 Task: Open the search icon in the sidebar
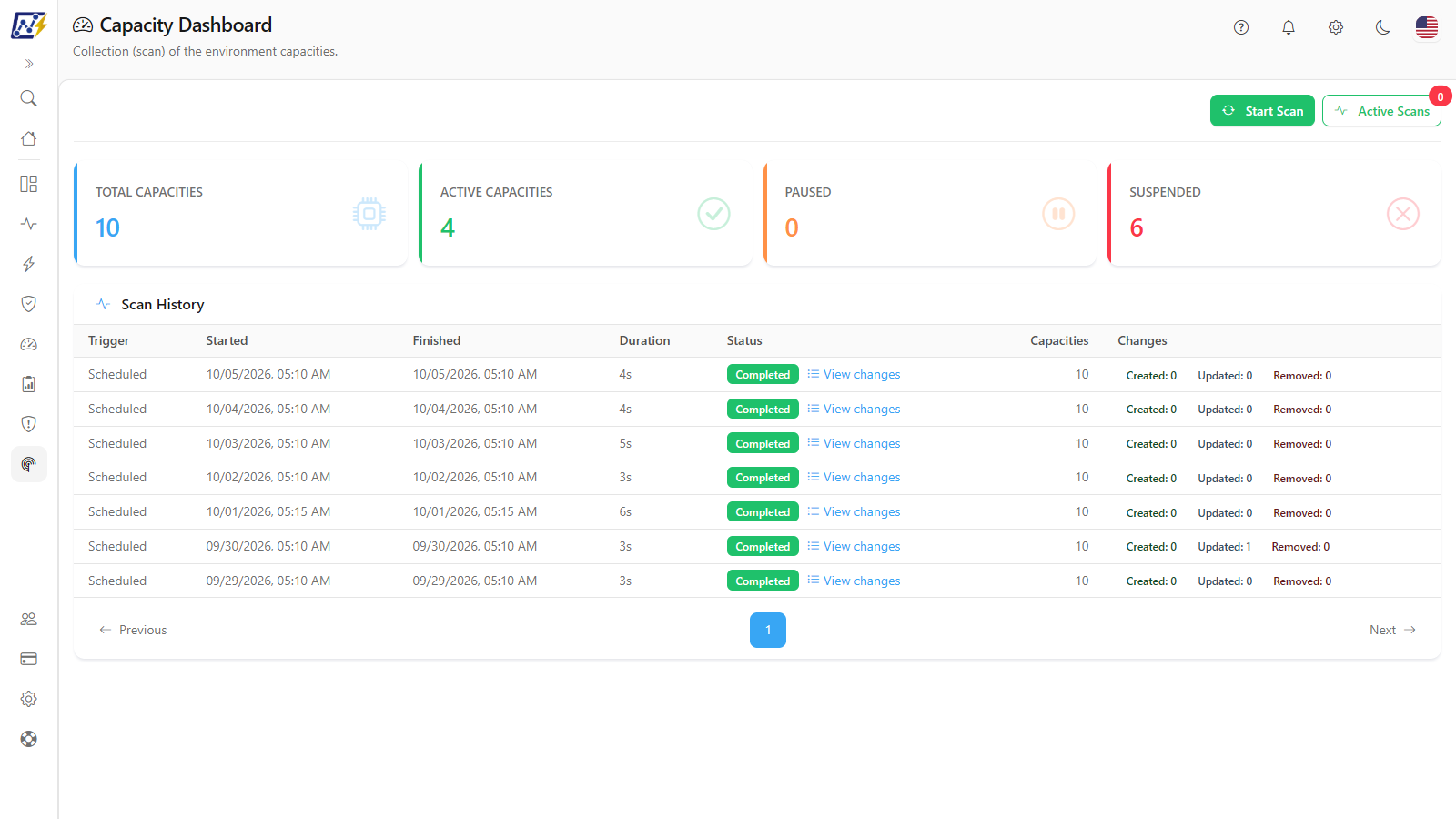coord(29,98)
